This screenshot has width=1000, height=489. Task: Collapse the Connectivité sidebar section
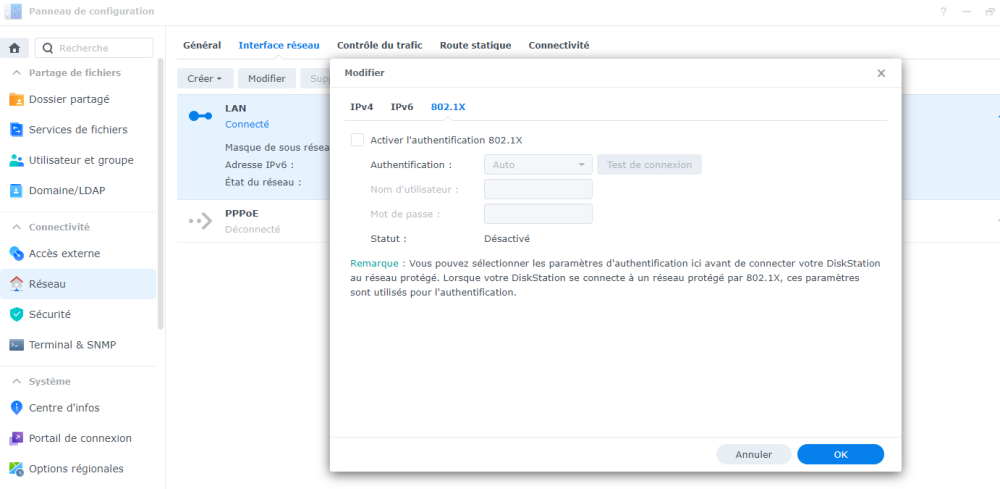coord(16,227)
